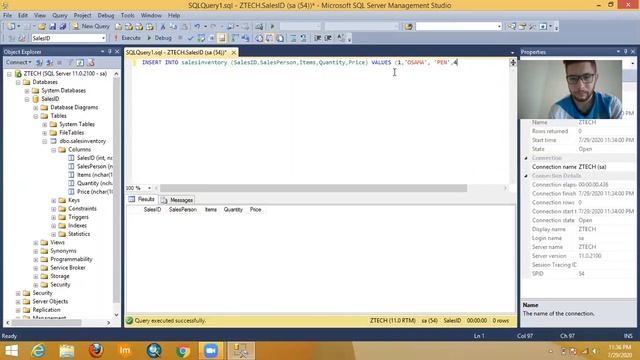The image size is (640, 360).
Task: Collapse the ZTECH server node
Action: [9, 74]
